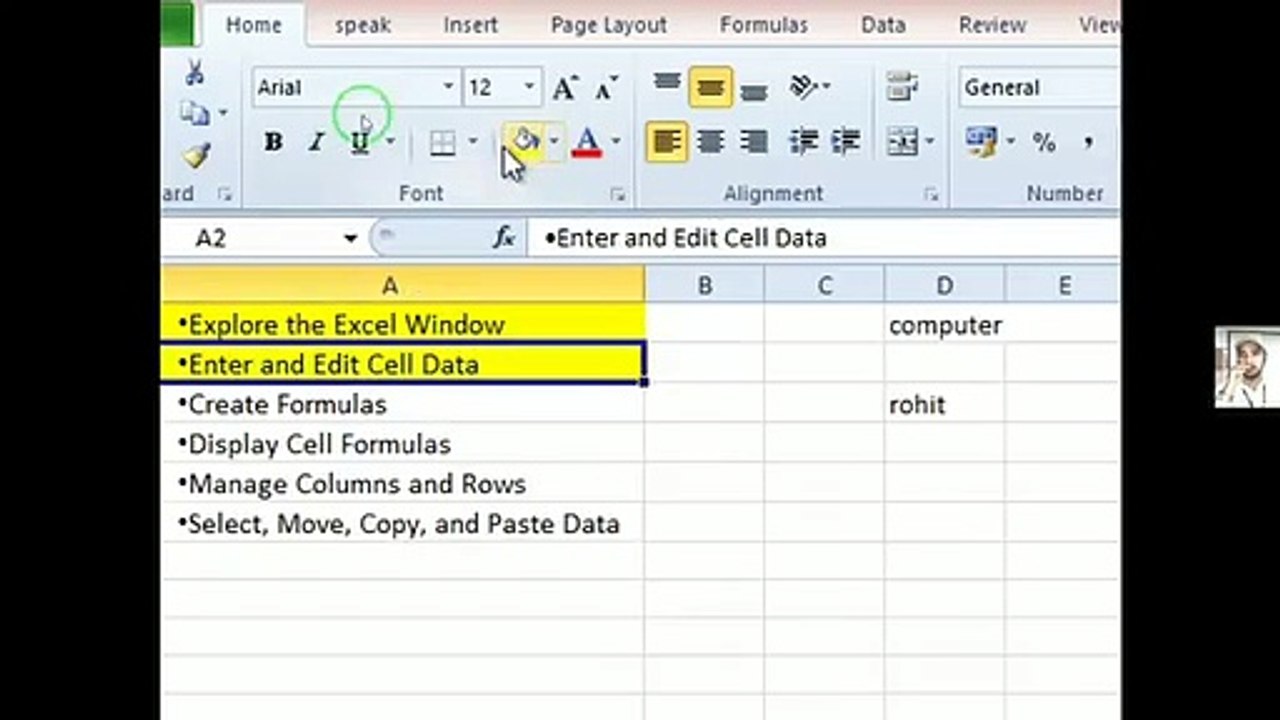Expand the Name Box dropdown arrow
Screen dimensions: 1280x720
350,238
